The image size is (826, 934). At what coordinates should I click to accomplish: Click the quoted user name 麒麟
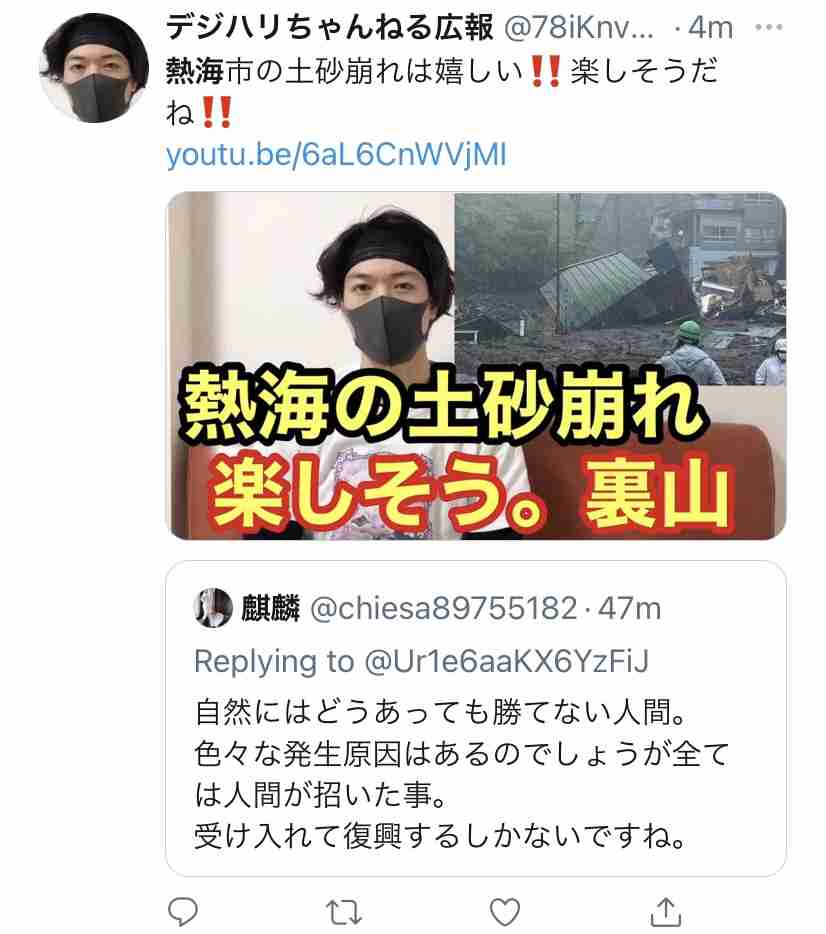(x=270, y=608)
